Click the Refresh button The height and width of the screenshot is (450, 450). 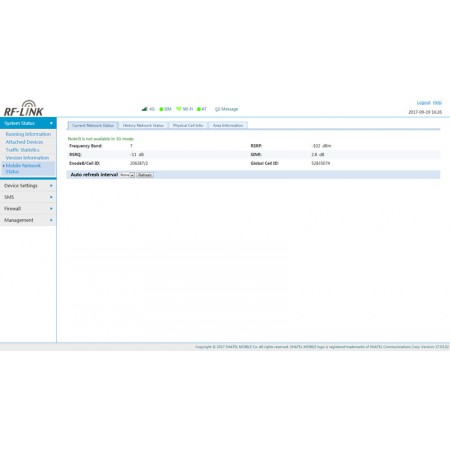(x=145, y=175)
